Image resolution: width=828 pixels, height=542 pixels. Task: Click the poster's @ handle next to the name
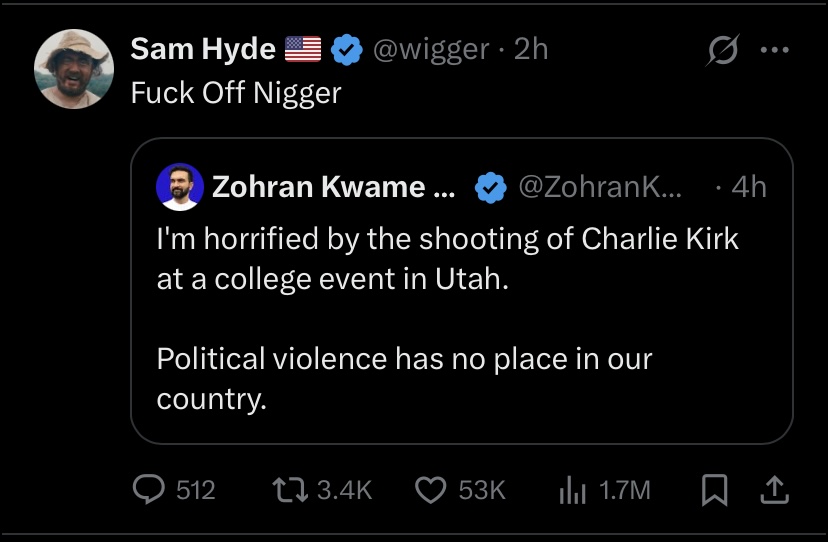[429, 49]
